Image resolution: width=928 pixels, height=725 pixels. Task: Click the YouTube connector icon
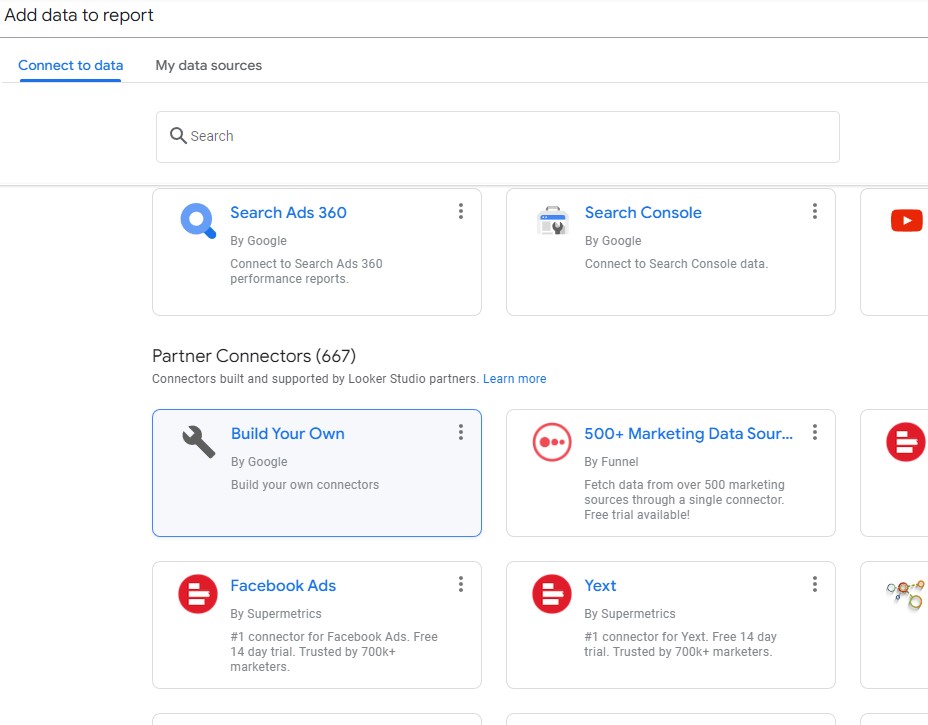906,221
